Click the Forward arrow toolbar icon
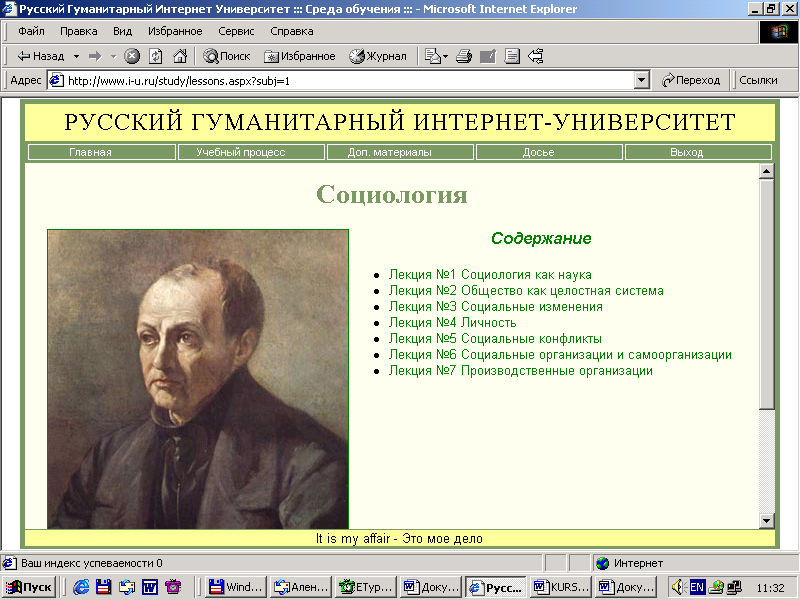The width and height of the screenshot is (800, 600). click(95, 56)
